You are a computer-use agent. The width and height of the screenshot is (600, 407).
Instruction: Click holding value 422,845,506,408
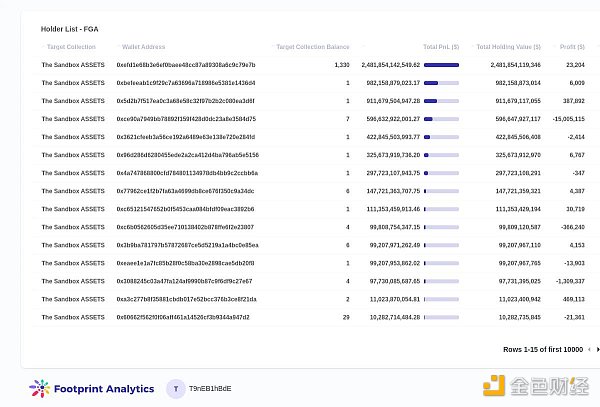point(518,137)
